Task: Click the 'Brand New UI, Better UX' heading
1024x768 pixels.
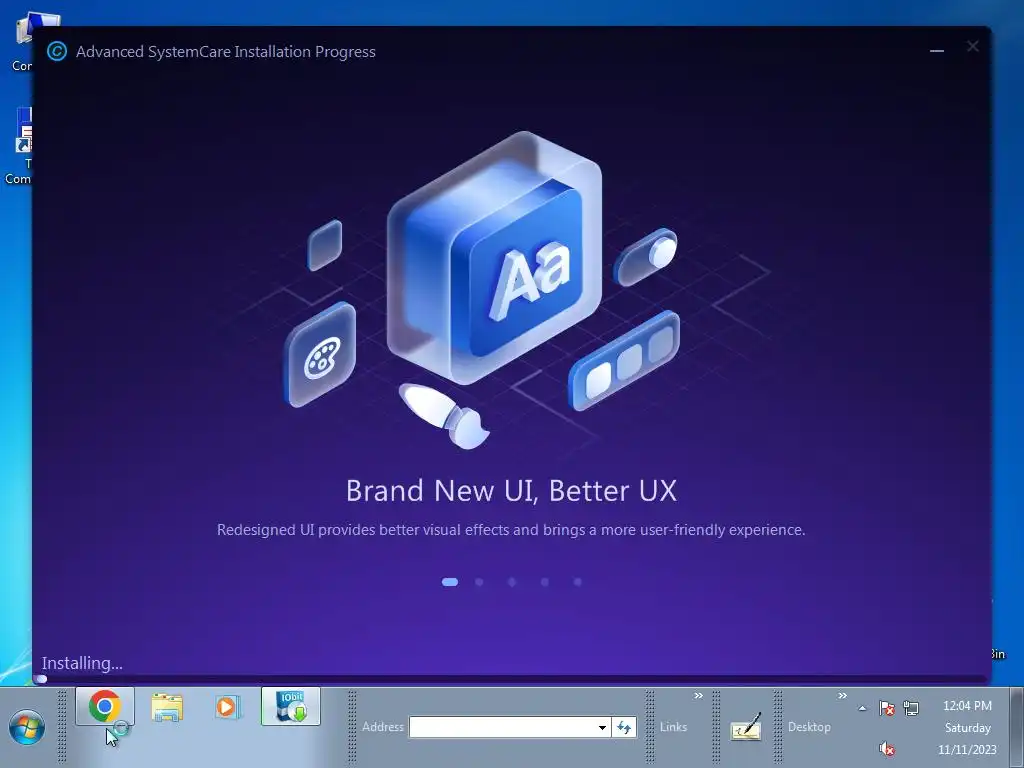Action: 511,490
